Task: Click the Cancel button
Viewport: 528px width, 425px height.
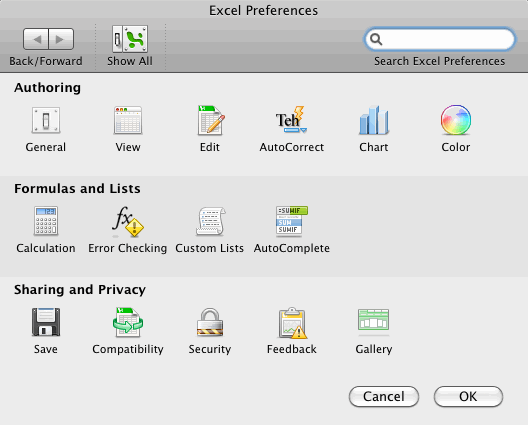Action: pyautogui.click(x=384, y=396)
